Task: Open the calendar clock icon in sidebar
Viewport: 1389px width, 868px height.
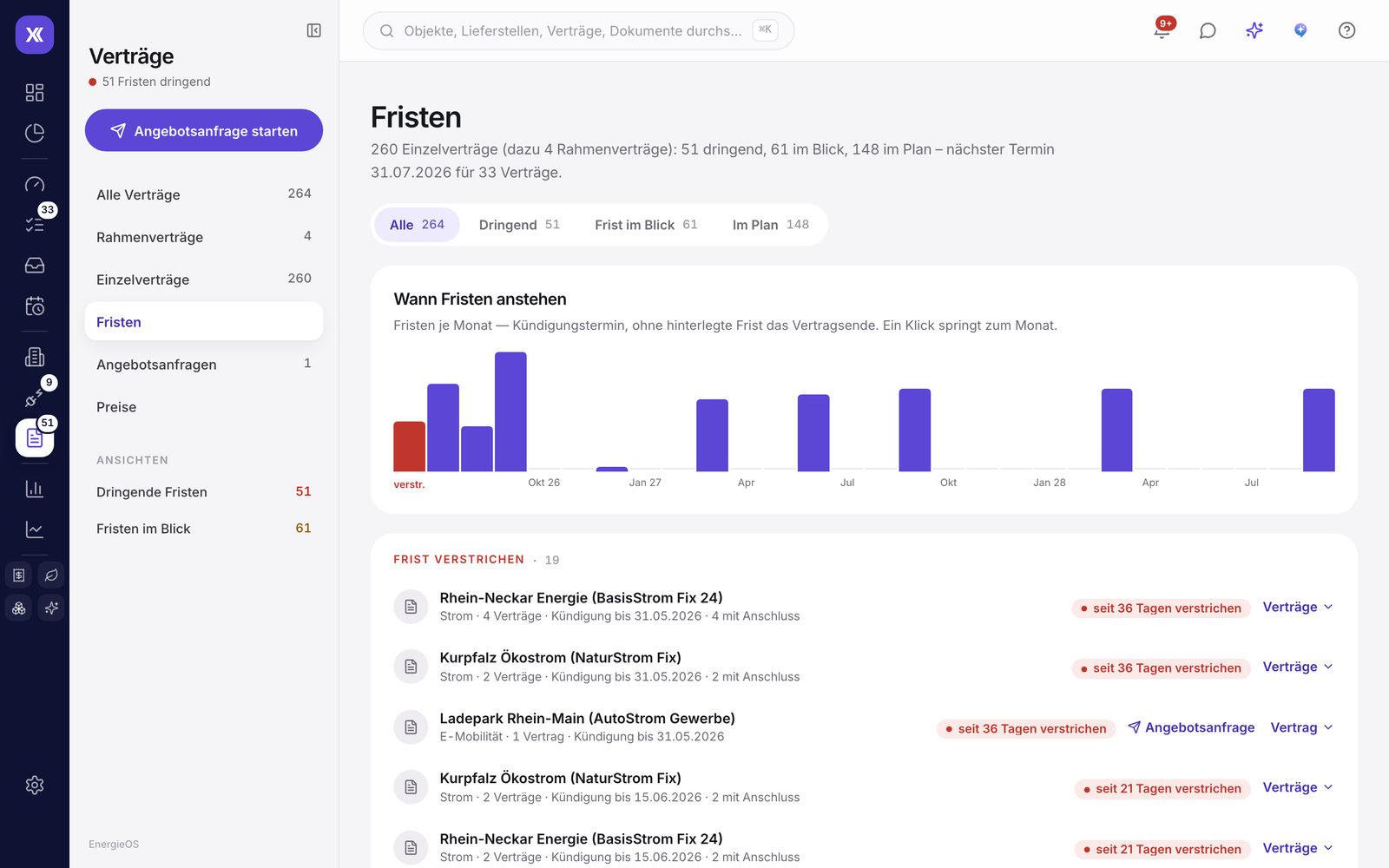Action: click(35, 306)
